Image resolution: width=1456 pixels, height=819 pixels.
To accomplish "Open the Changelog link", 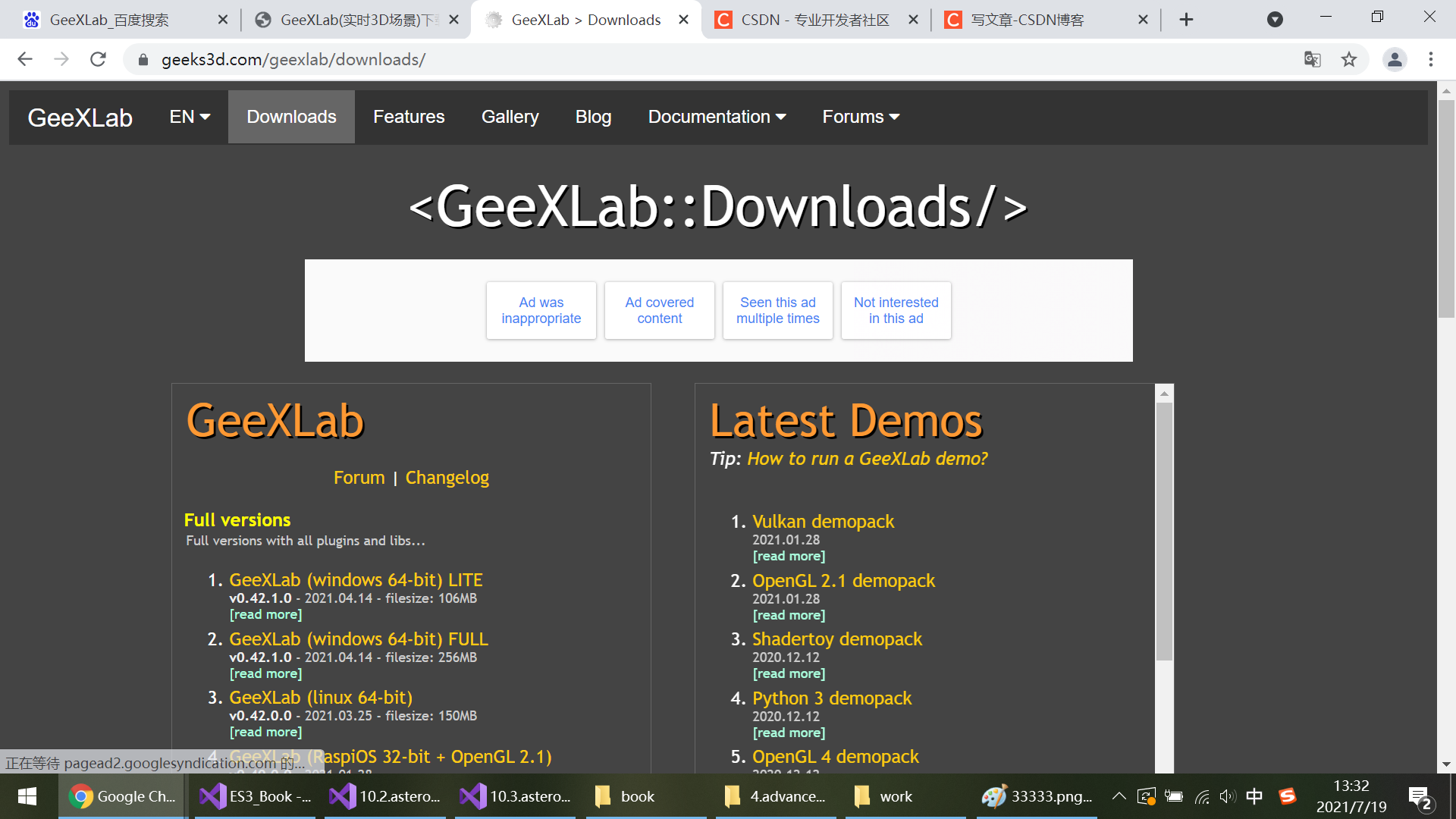I will pos(447,477).
